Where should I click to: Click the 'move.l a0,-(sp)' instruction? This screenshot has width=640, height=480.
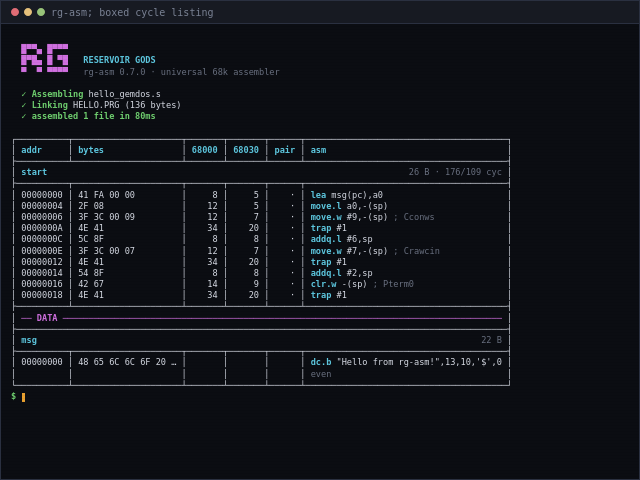pos(349,206)
